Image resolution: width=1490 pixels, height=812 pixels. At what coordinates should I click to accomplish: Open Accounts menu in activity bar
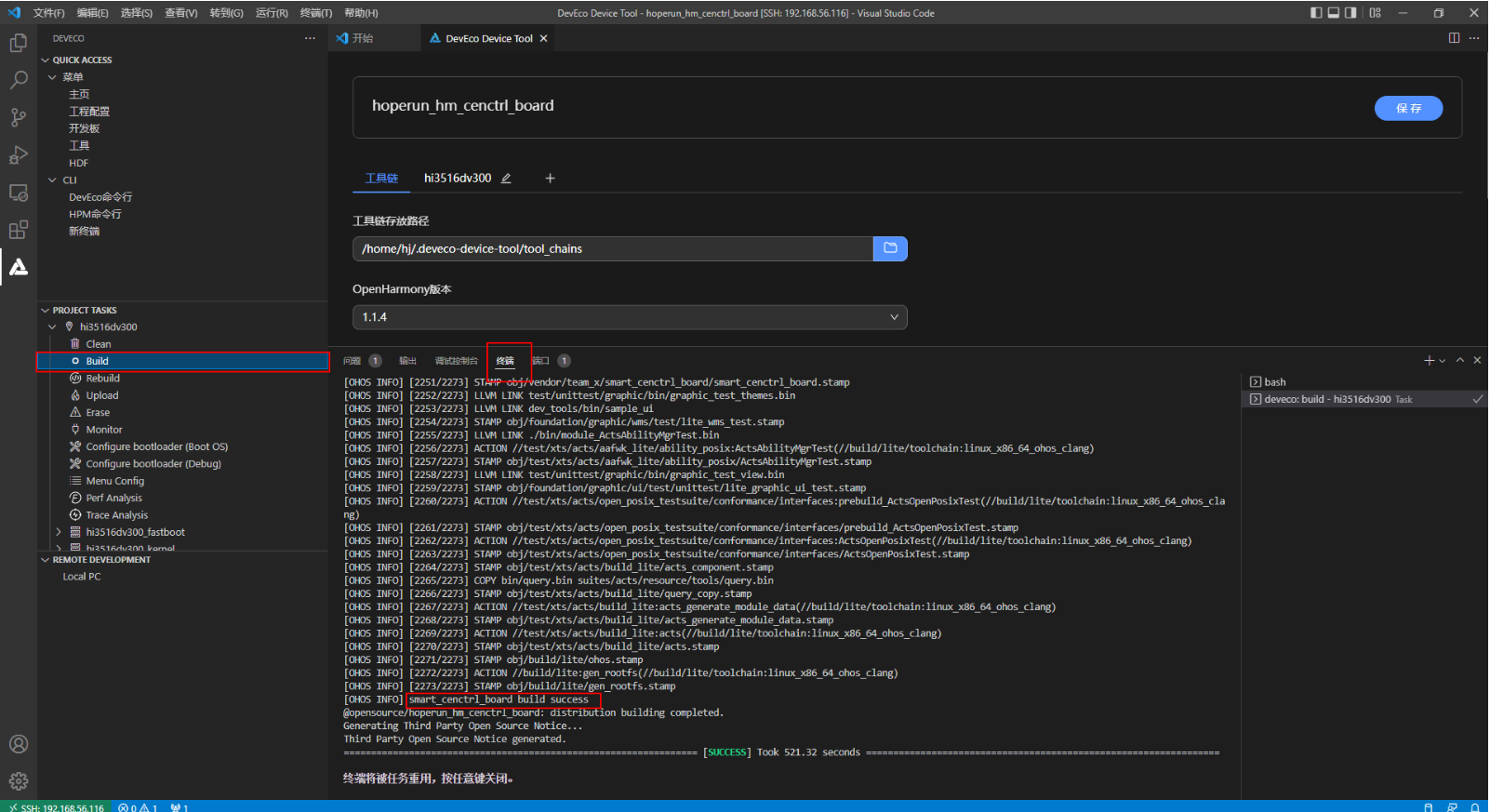click(x=19, y=744)
